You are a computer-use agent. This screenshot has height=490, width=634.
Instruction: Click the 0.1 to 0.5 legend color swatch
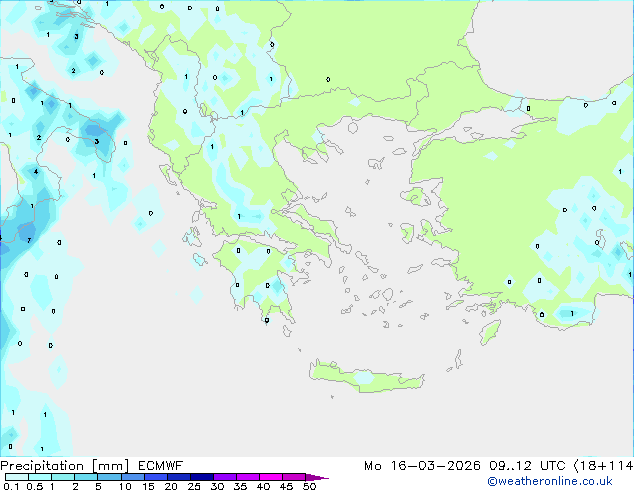(17, 477)
